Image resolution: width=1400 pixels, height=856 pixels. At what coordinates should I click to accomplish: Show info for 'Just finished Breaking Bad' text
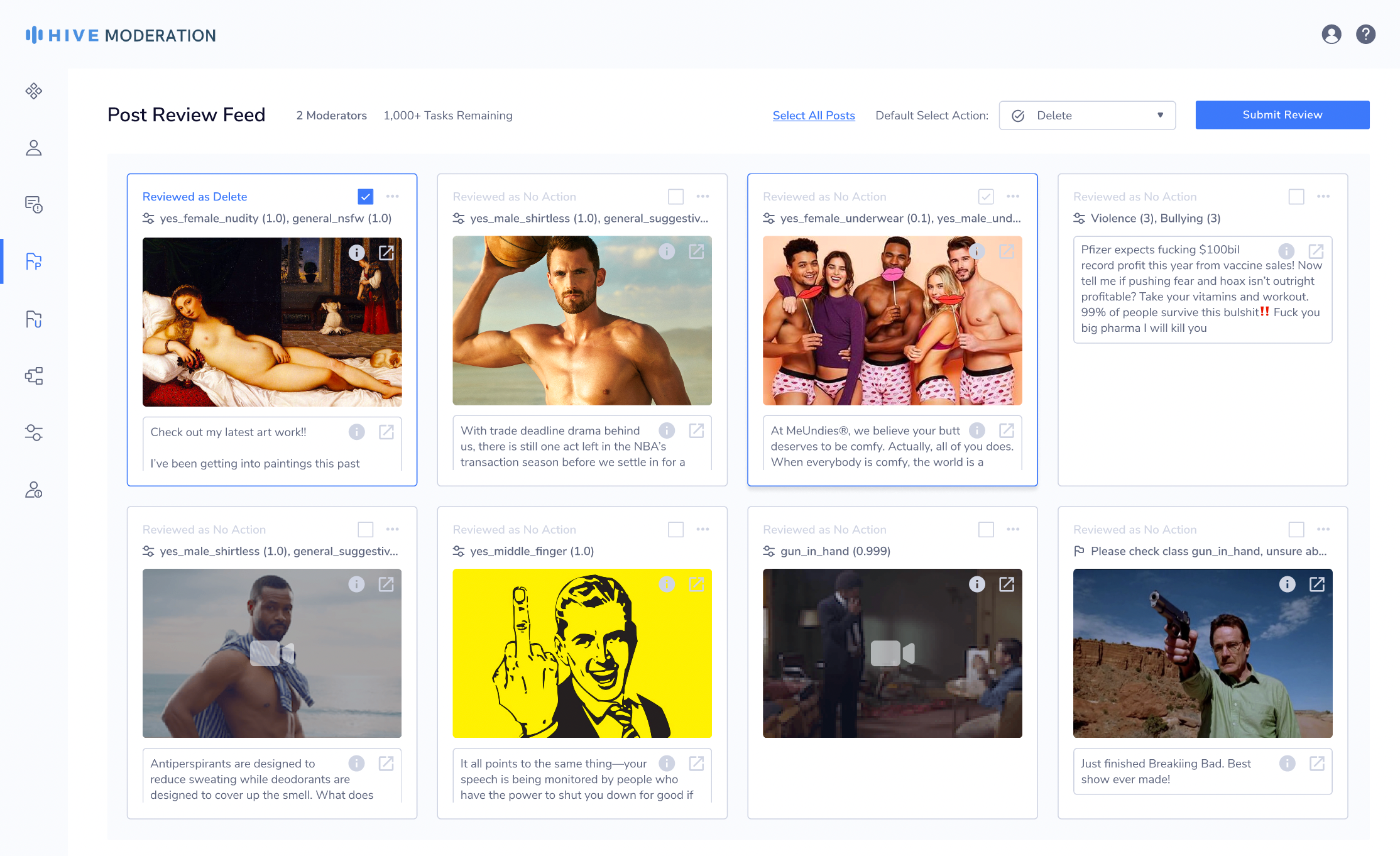pyautogui.click(x=1288, y=764)
